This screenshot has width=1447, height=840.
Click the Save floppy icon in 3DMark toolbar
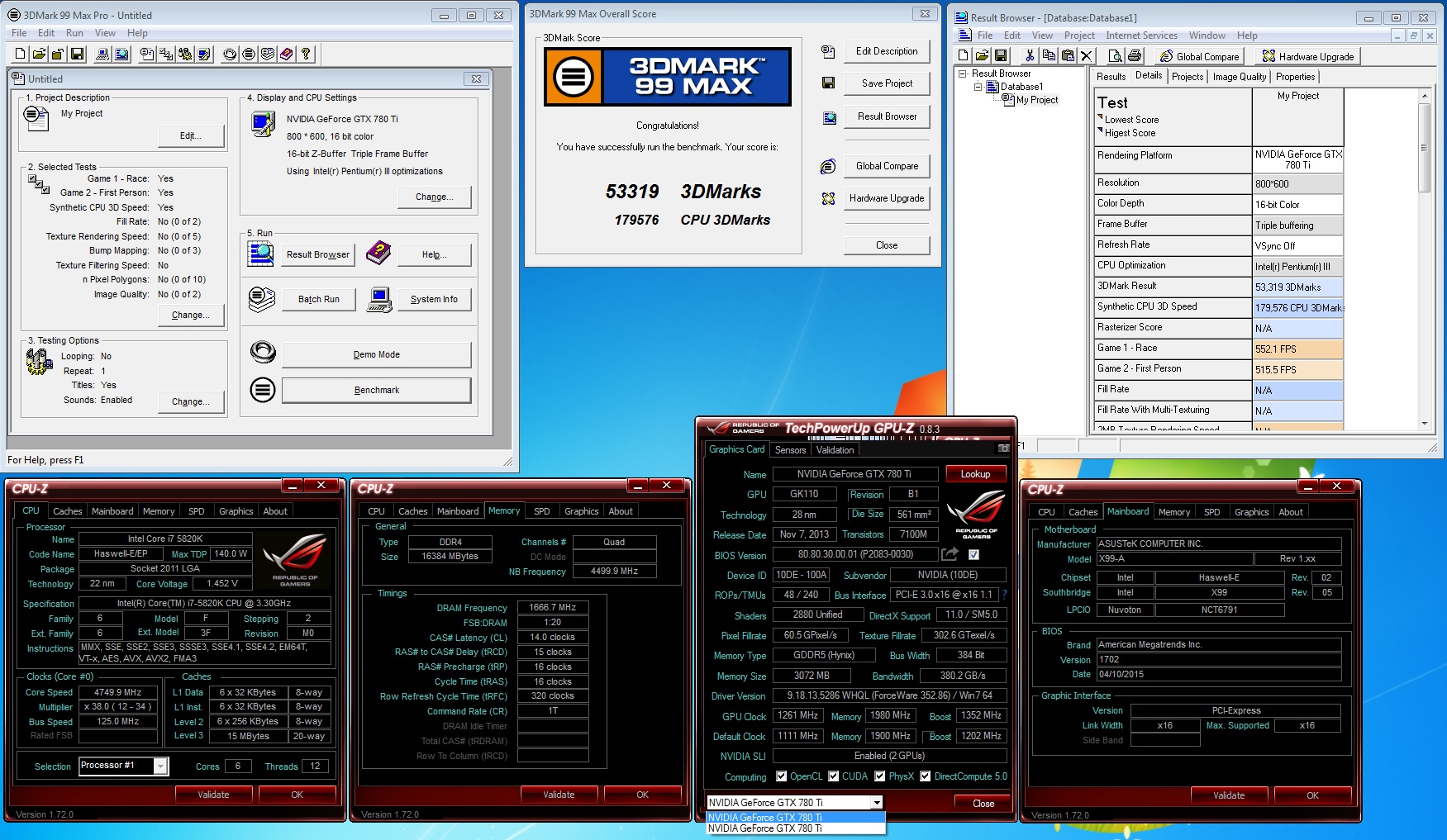pyautogui.click(x=77, y=54)
